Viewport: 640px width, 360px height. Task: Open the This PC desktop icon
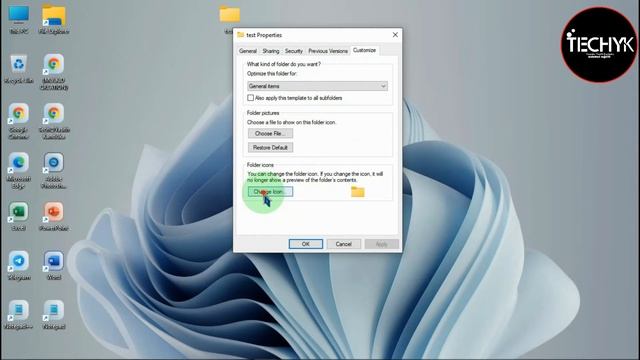coord(19,19)
